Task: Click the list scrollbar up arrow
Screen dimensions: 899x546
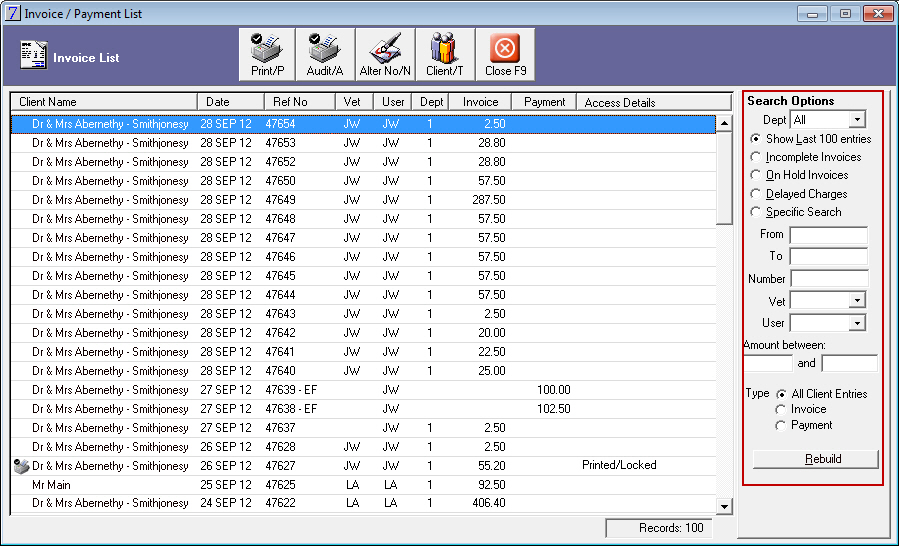Action: [x=724, y=123]
